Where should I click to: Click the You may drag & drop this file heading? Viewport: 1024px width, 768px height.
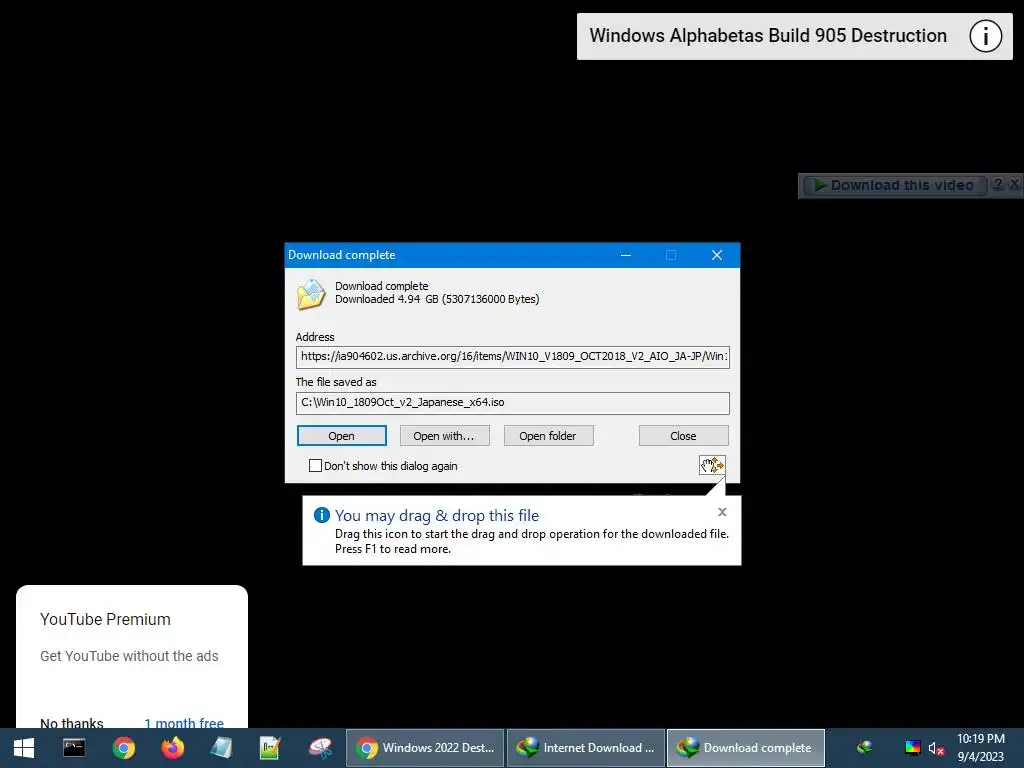point(437,515)
